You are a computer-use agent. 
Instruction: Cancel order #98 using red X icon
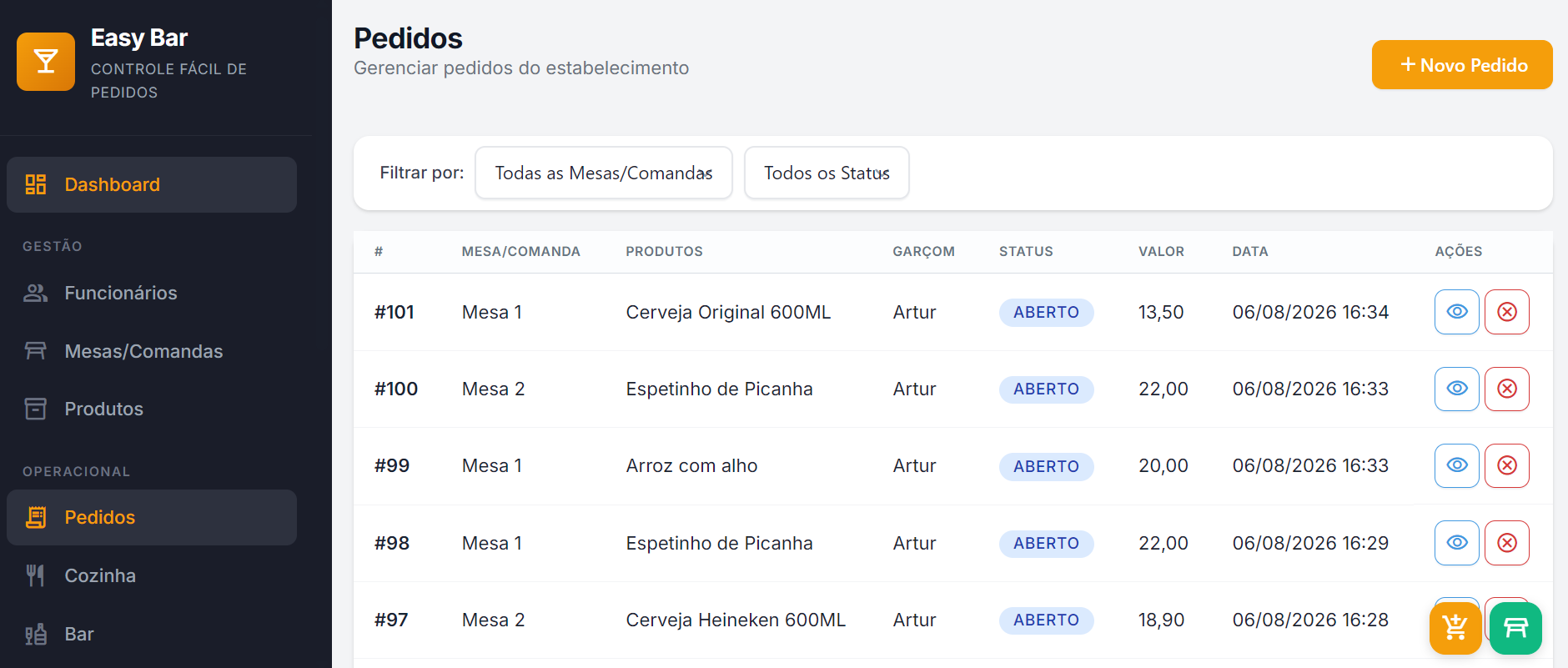click(1507, 543)
